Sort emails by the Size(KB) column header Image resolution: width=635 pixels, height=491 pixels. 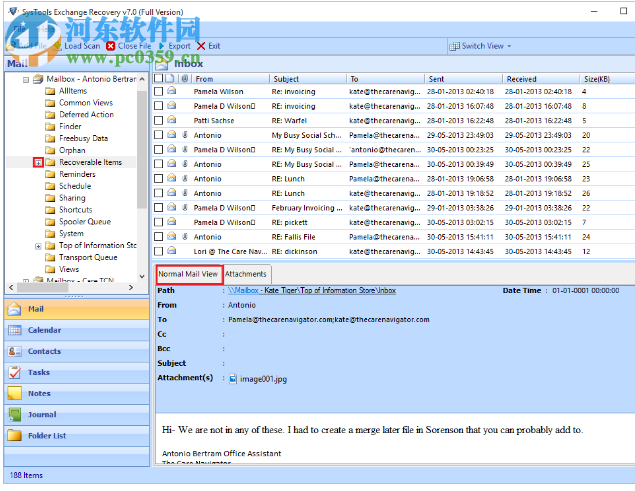[606, 79]
